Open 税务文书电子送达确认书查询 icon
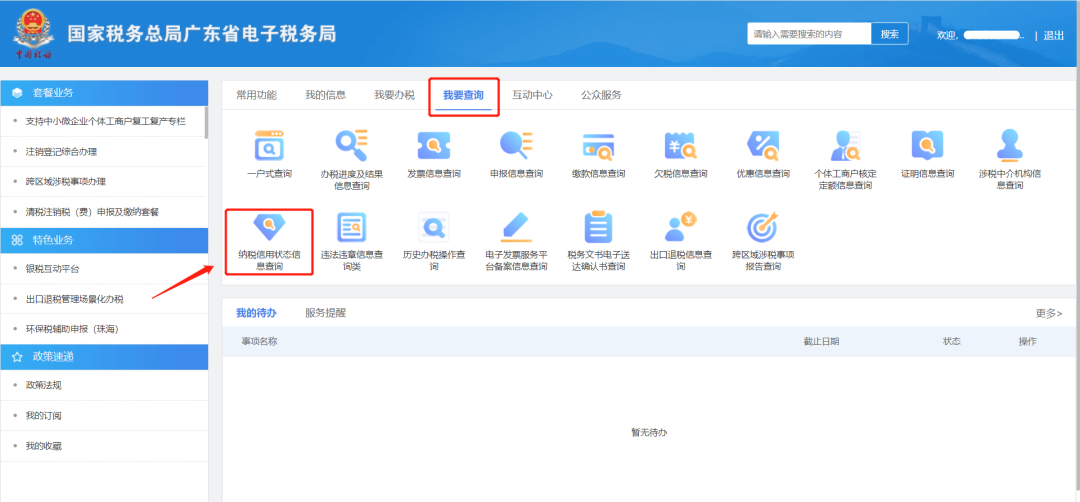1080x502 pixels. pyautogui.click(x=598, y=227)
